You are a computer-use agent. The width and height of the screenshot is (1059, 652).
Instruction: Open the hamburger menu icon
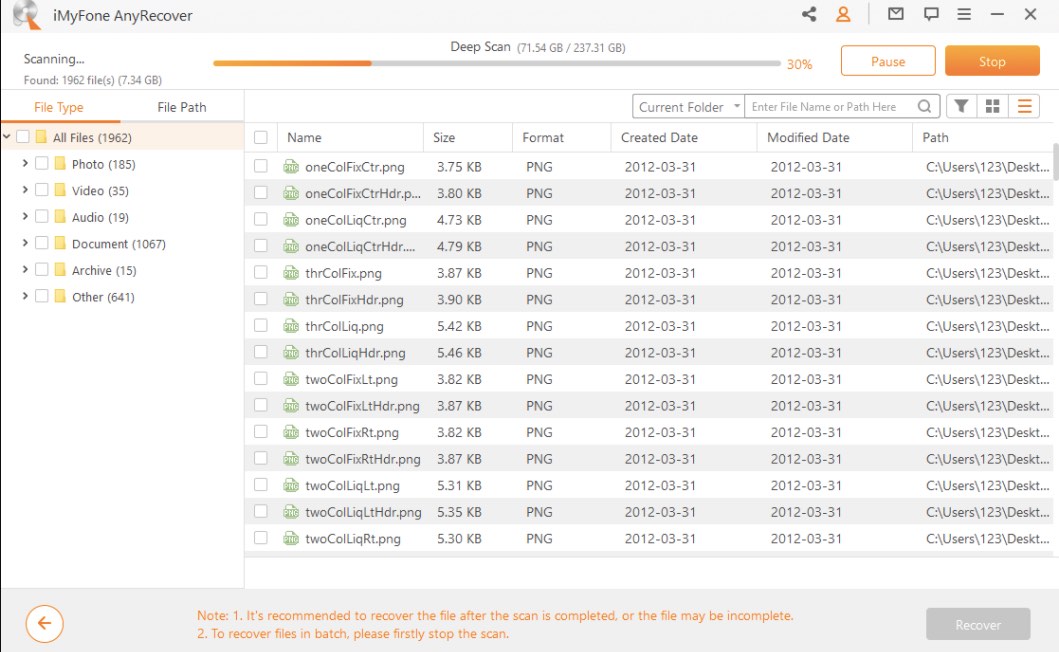tap(964, 14)
